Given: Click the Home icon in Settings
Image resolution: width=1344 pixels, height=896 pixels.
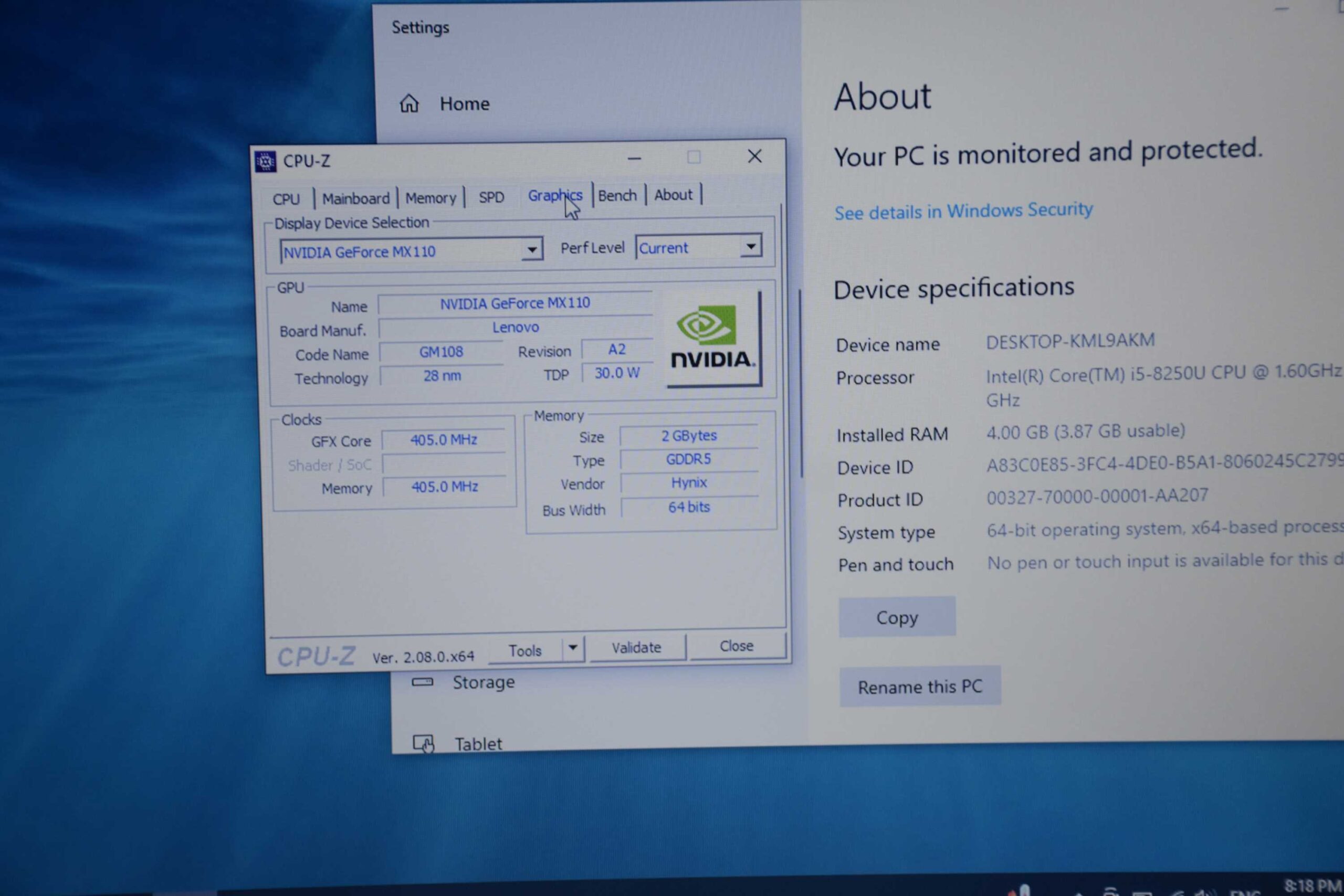Looking at the screenshot, I should (408, 103).
